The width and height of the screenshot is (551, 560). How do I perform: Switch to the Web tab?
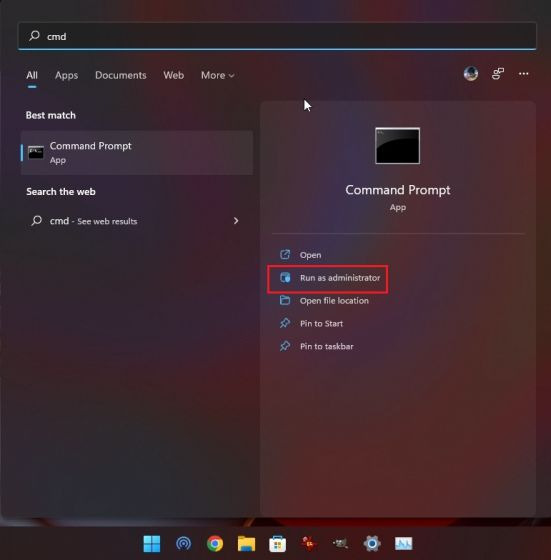[x=174, y=75]
